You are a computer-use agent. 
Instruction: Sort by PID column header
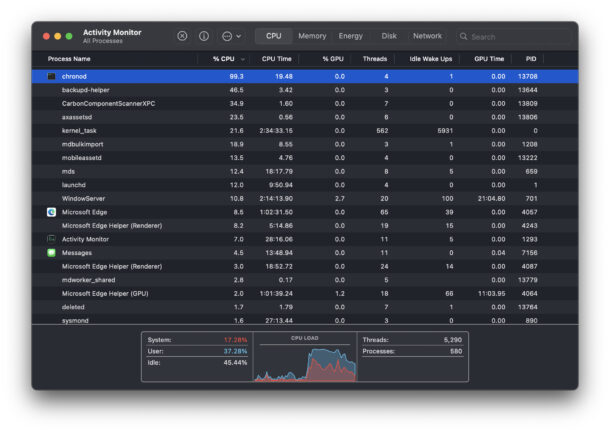point(531,59)
